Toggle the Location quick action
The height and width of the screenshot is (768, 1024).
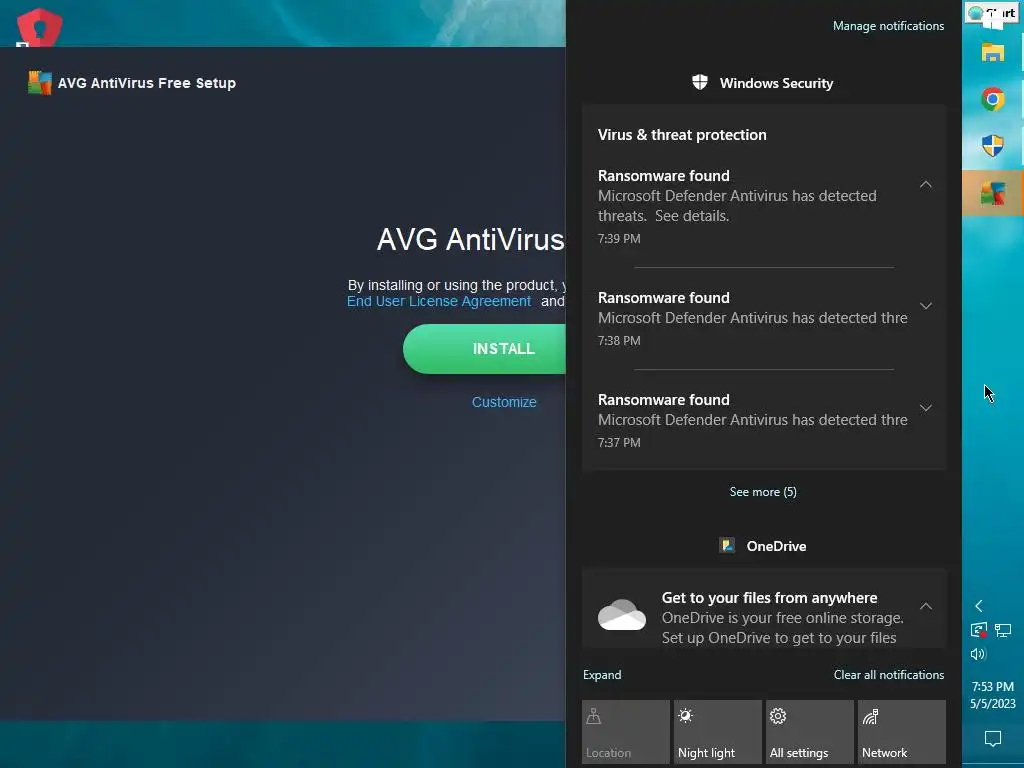point(626,731)
